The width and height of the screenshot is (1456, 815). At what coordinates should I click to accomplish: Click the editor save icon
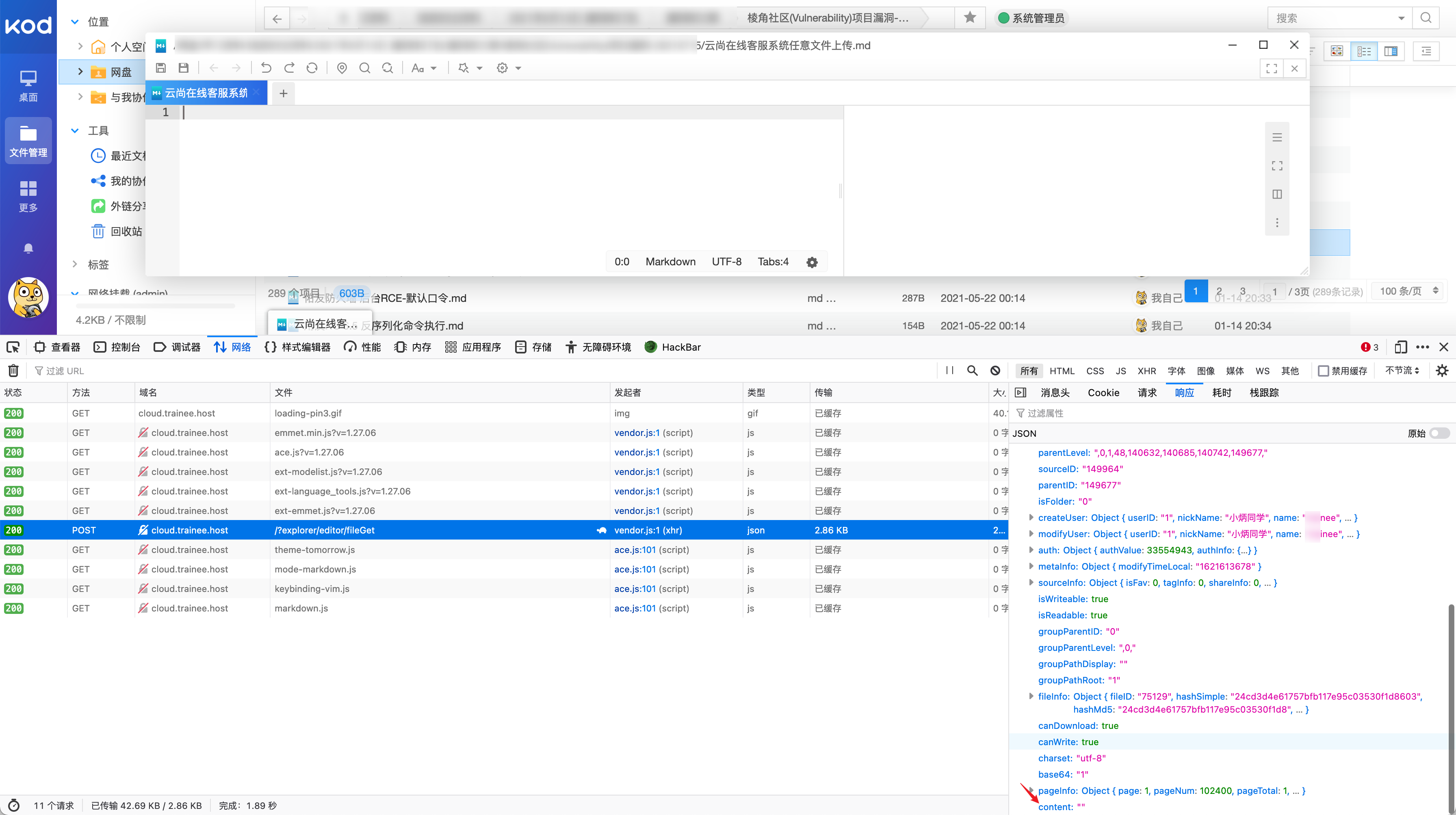[161, 68]
